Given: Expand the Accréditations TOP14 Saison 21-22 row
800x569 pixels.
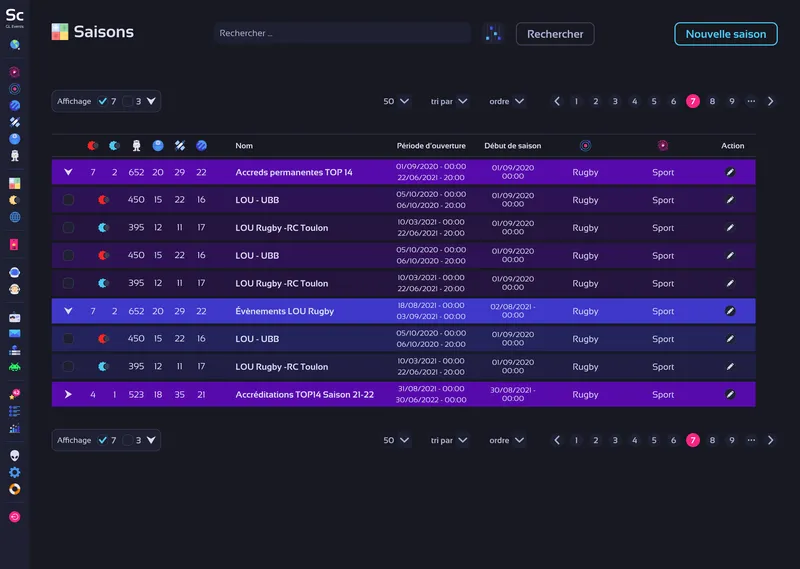Looking at the screenshot, I should coord(68,395).
